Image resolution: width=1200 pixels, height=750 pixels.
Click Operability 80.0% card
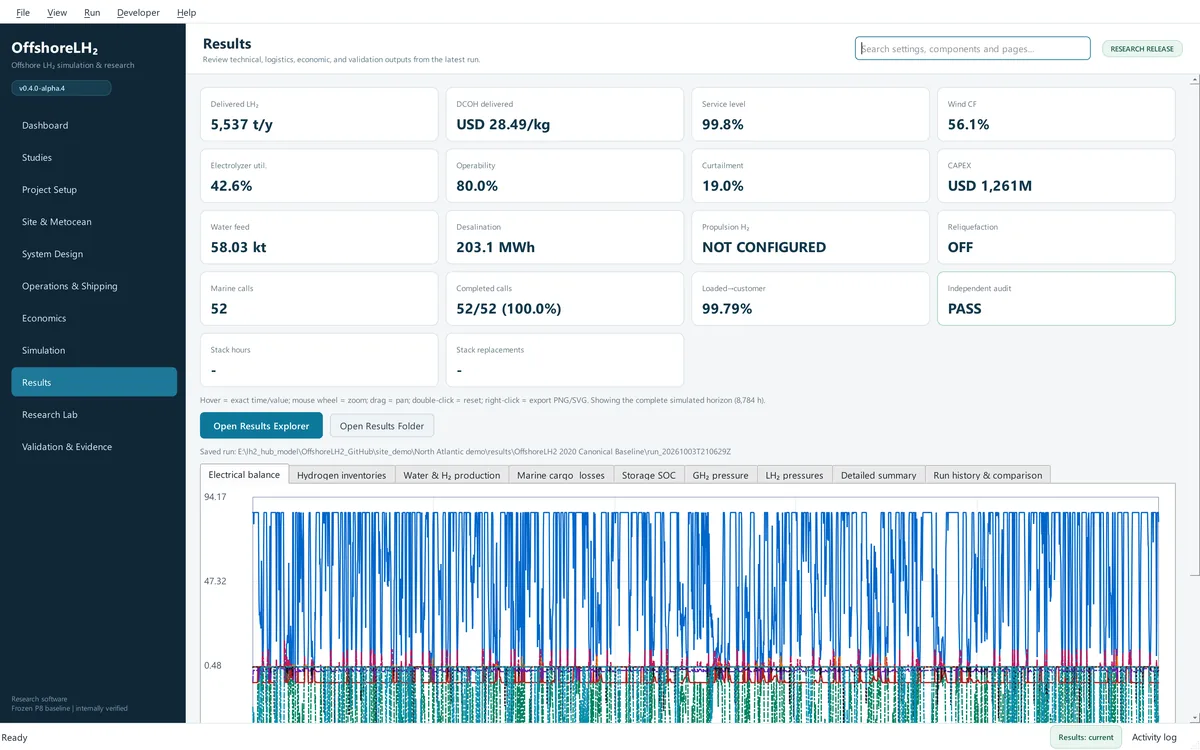point(564,176)
